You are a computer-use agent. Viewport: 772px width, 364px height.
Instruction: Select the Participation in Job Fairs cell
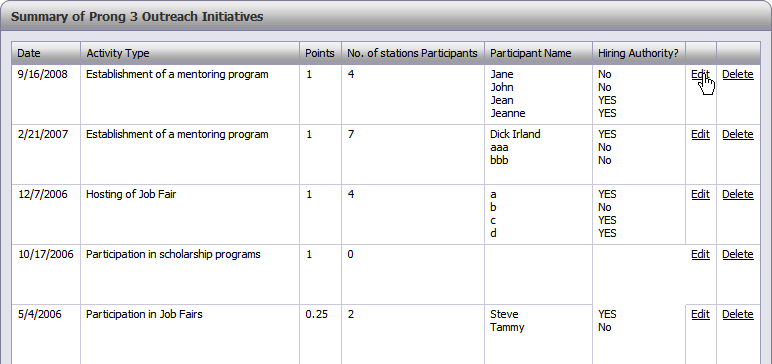144,315
